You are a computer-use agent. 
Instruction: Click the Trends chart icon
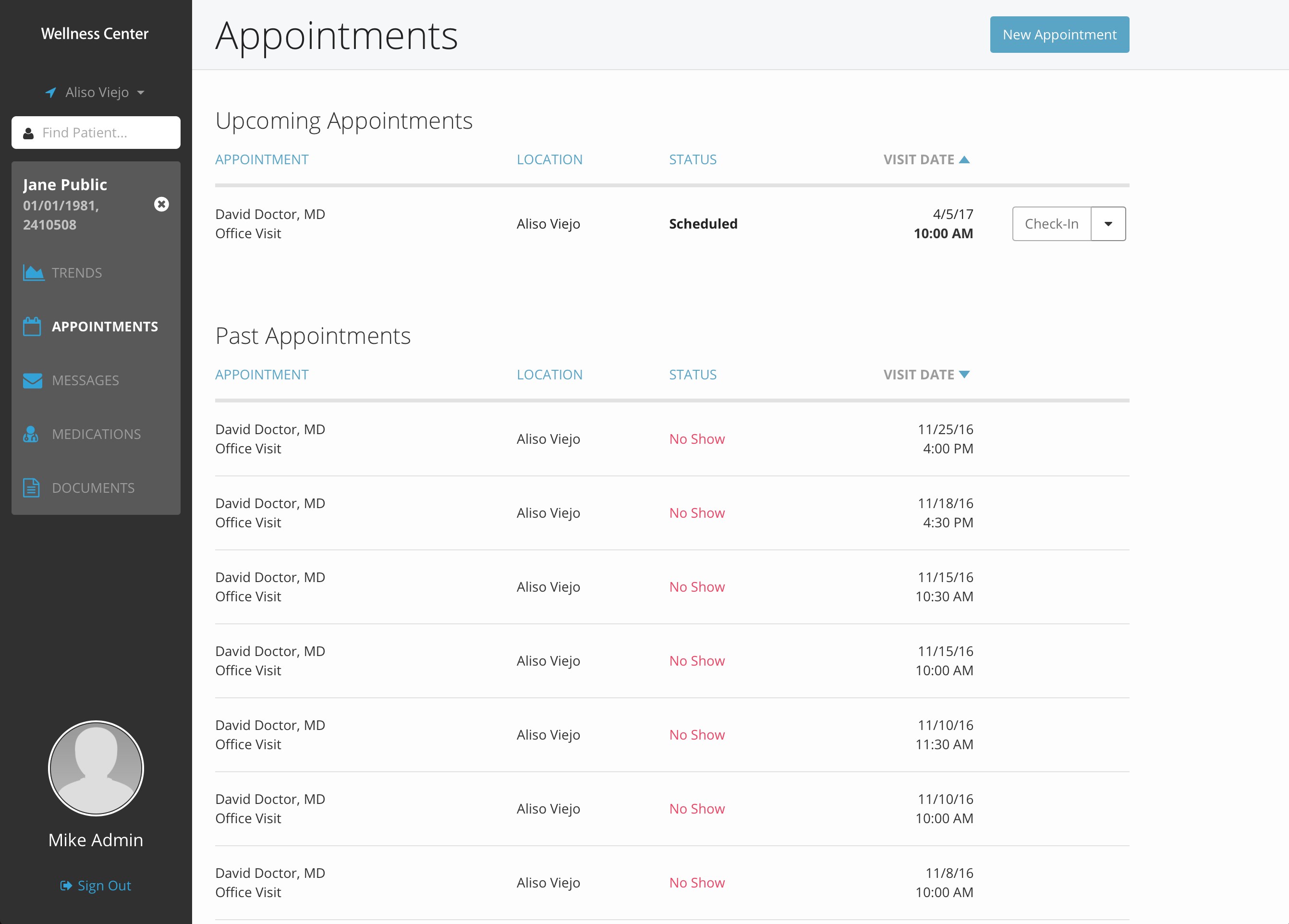[33, 273]
